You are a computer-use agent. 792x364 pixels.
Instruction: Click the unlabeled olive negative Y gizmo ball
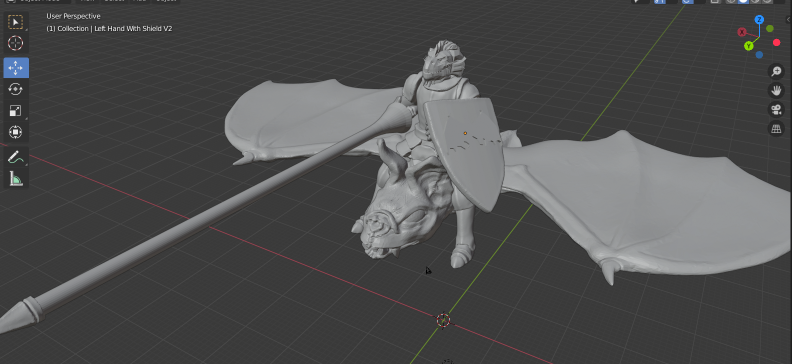tap(770, 29)
